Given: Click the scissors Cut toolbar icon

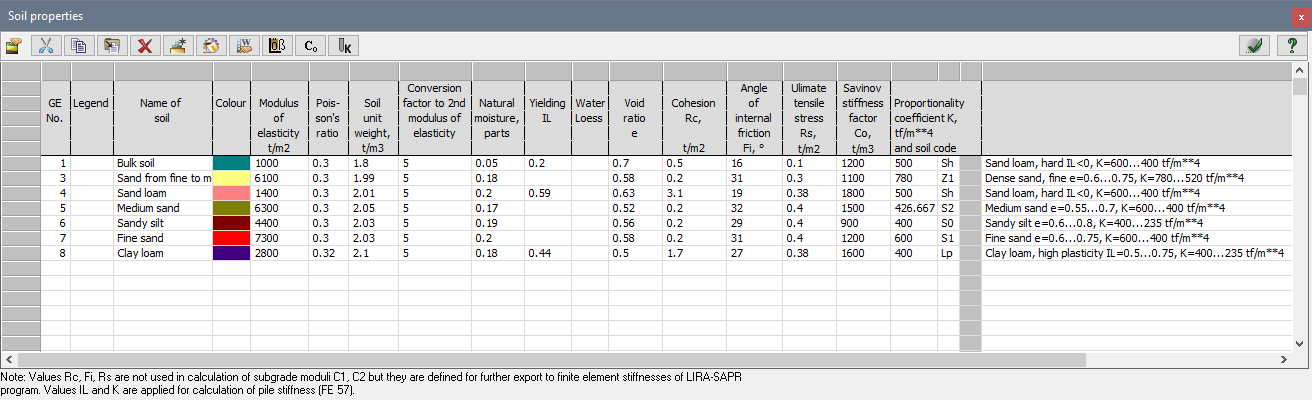Looking at the screenshot, I should tap(46, 45).
